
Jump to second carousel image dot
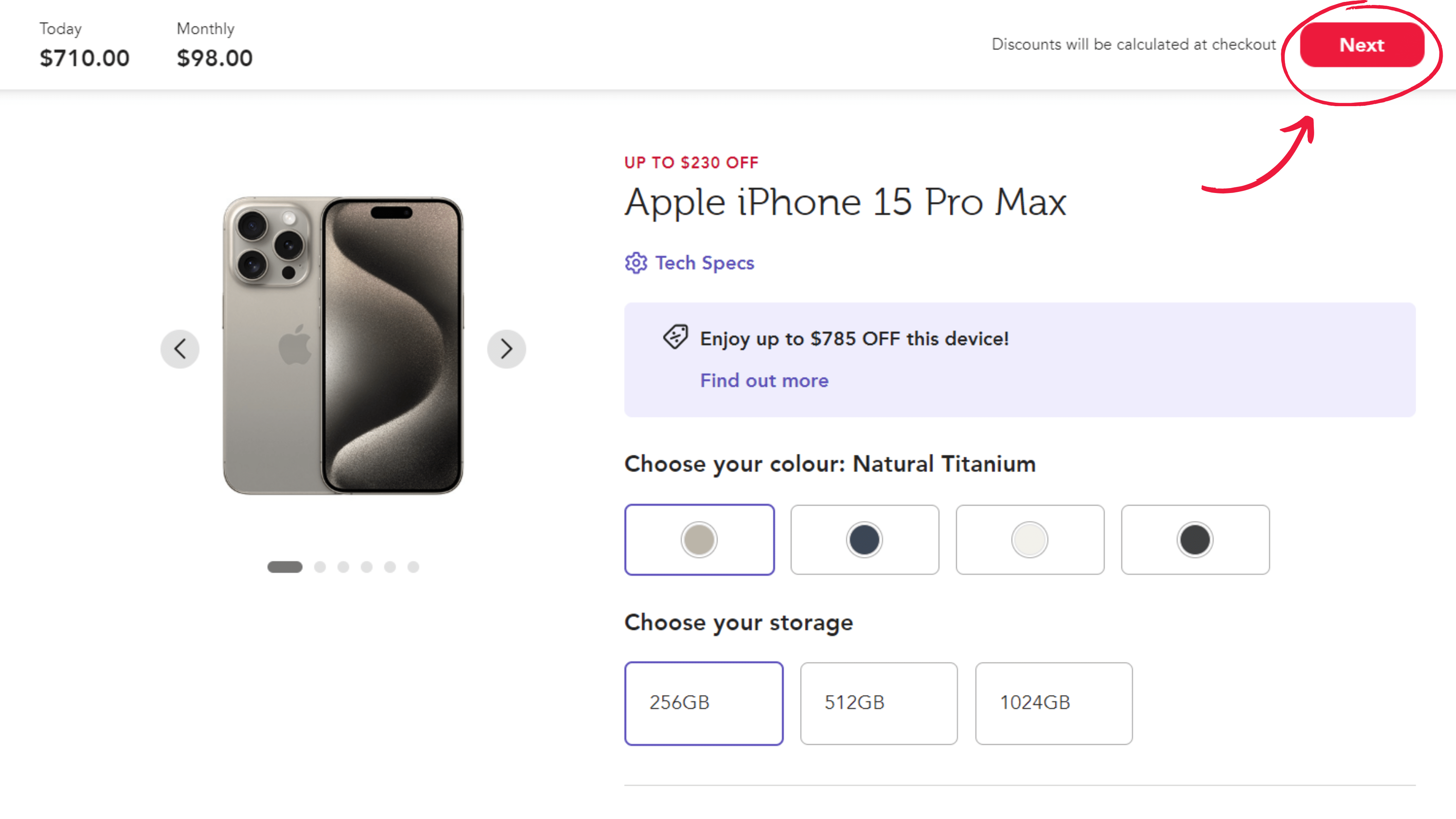pyautogui.click(x=320, y=567)
